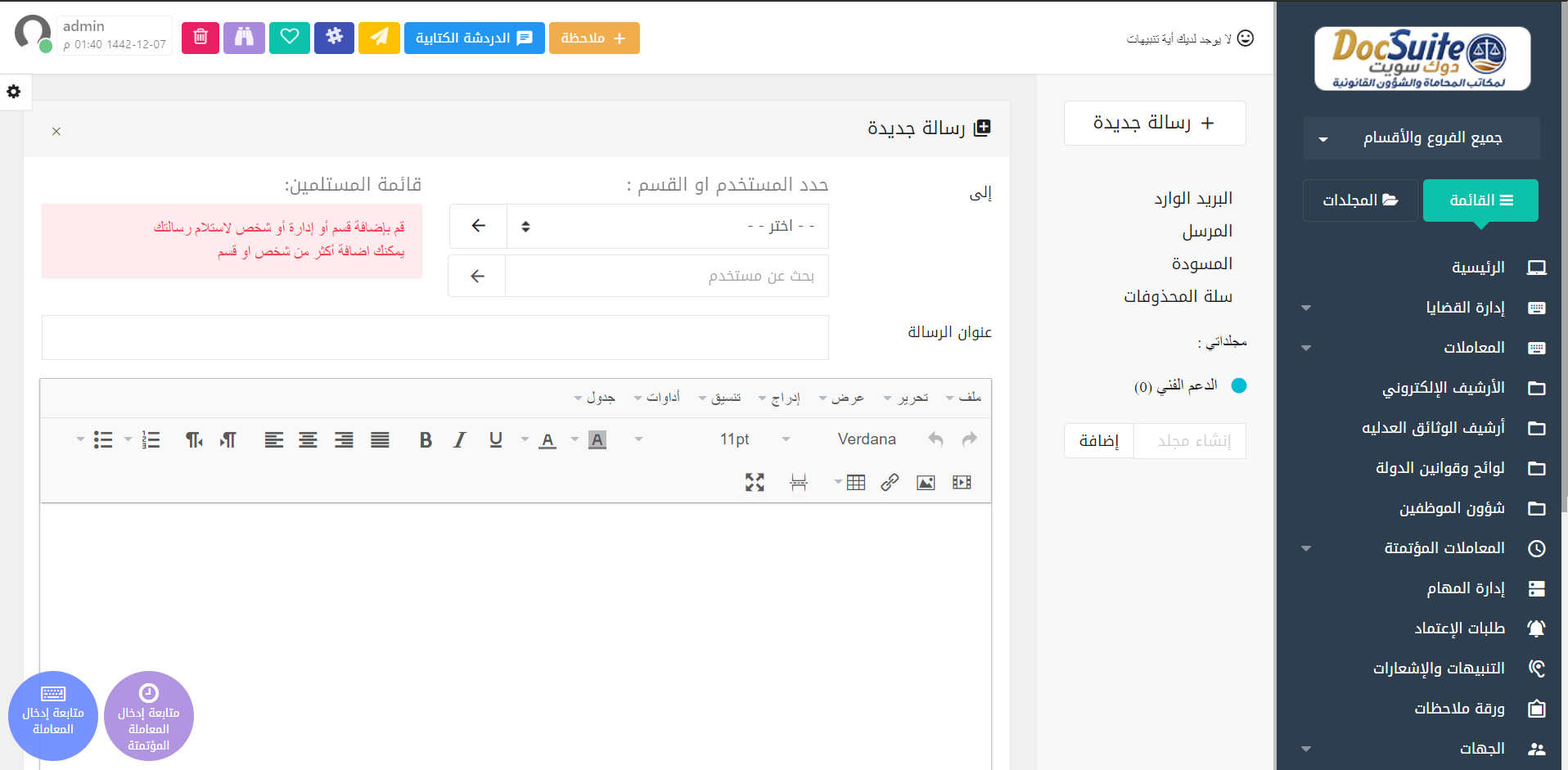The height and width of the screenshot is (770, 1568).
Task: Click the عنوان الرسالة subject input field
Action: click(435, 338)
